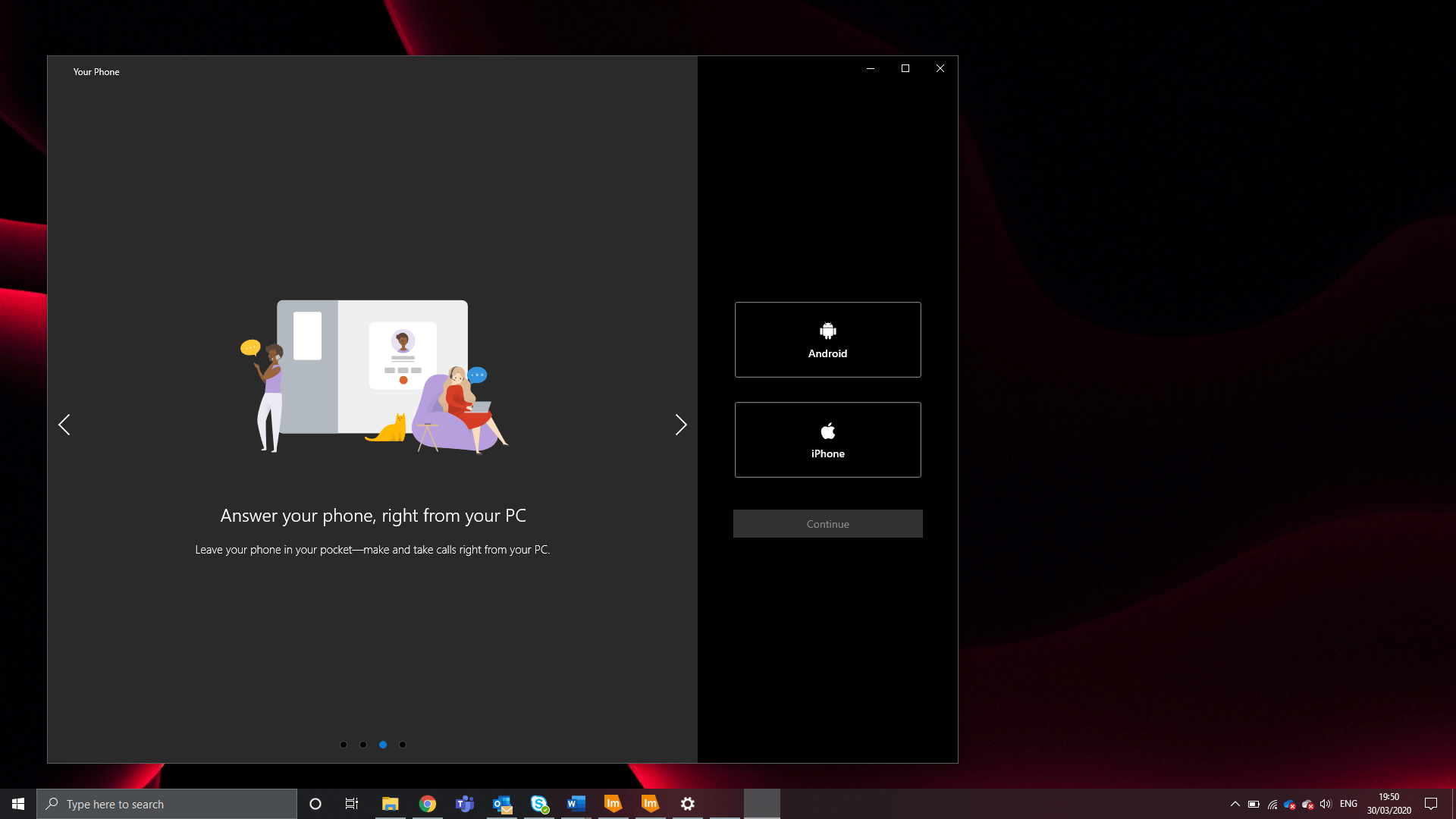Open Google Chrome from the taskbar
The width and height of the screenshot is (1456, 819).
pyautogui.click(x=428, y=804)
